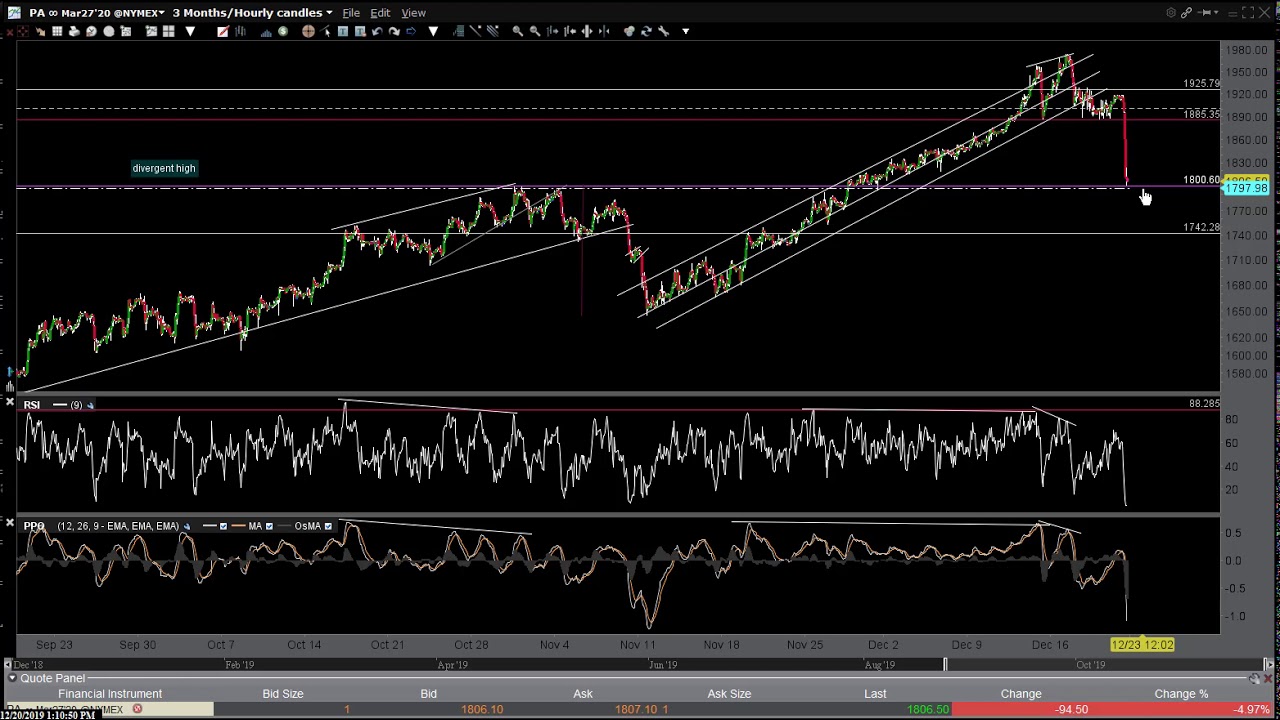Click the chain link icon in the title bar
Viewport: 1280px width, 720px height.
pos(1186,13)
